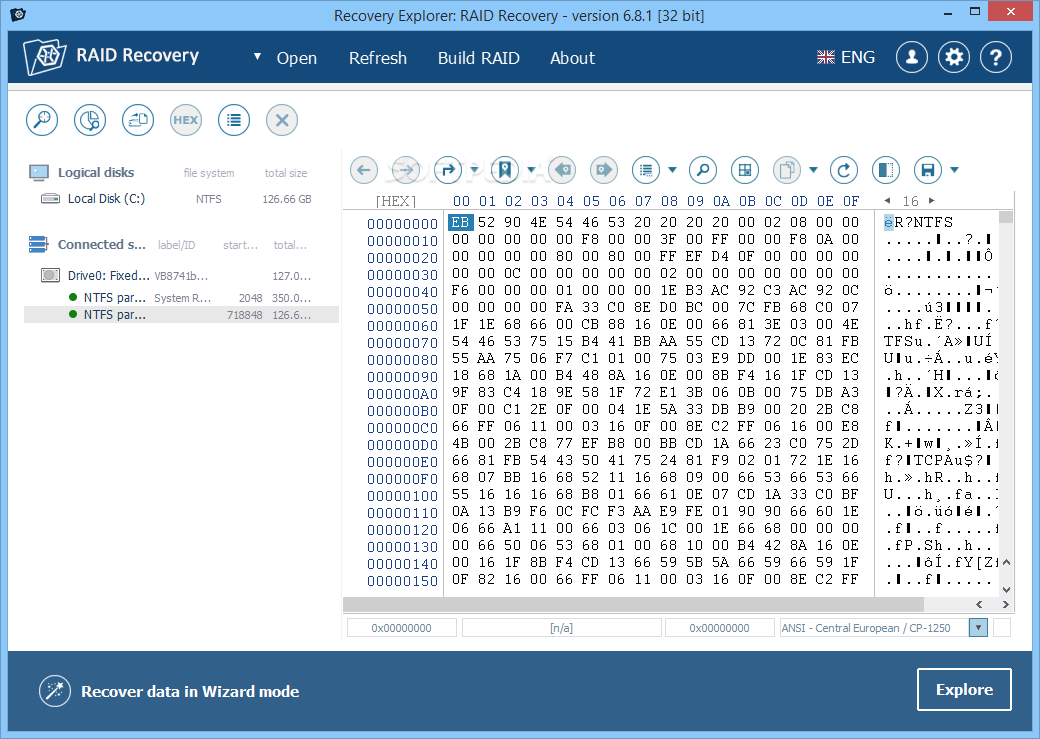Click the 00000070 offset row label
The width and height of the screenshot is (1040, 739).
pyautogui.click(x=402, y=343)
